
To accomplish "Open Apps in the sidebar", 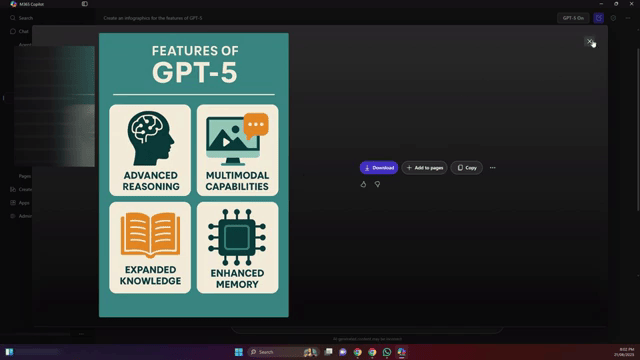I will 20,203.
